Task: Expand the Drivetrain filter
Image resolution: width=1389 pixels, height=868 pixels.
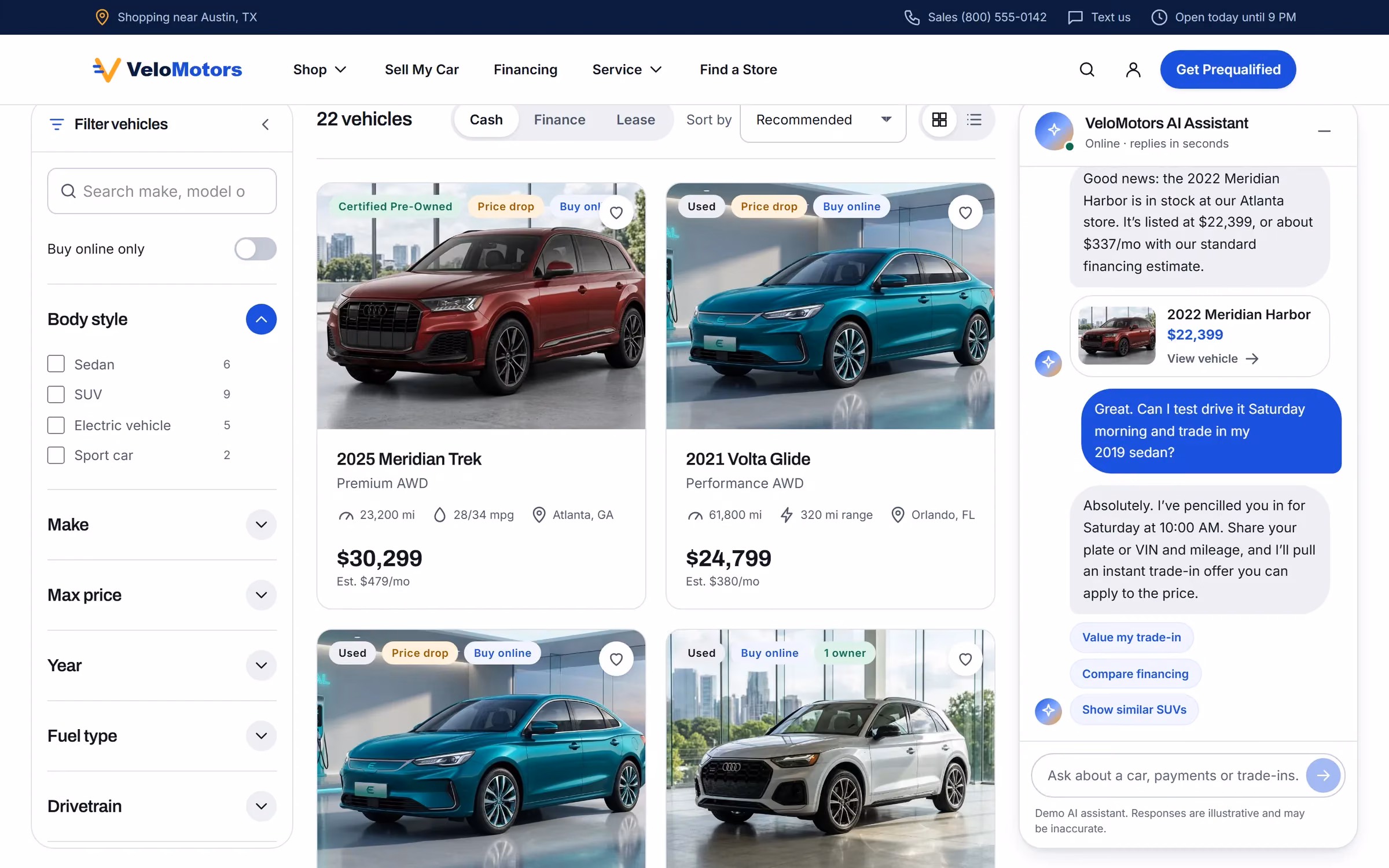Action: (261, 806)
